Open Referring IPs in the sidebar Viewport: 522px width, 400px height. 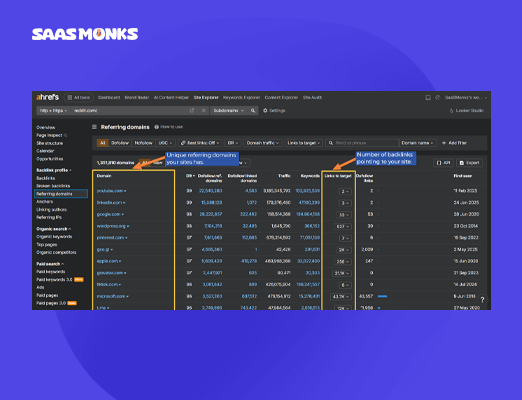click(x=49, y=217)
